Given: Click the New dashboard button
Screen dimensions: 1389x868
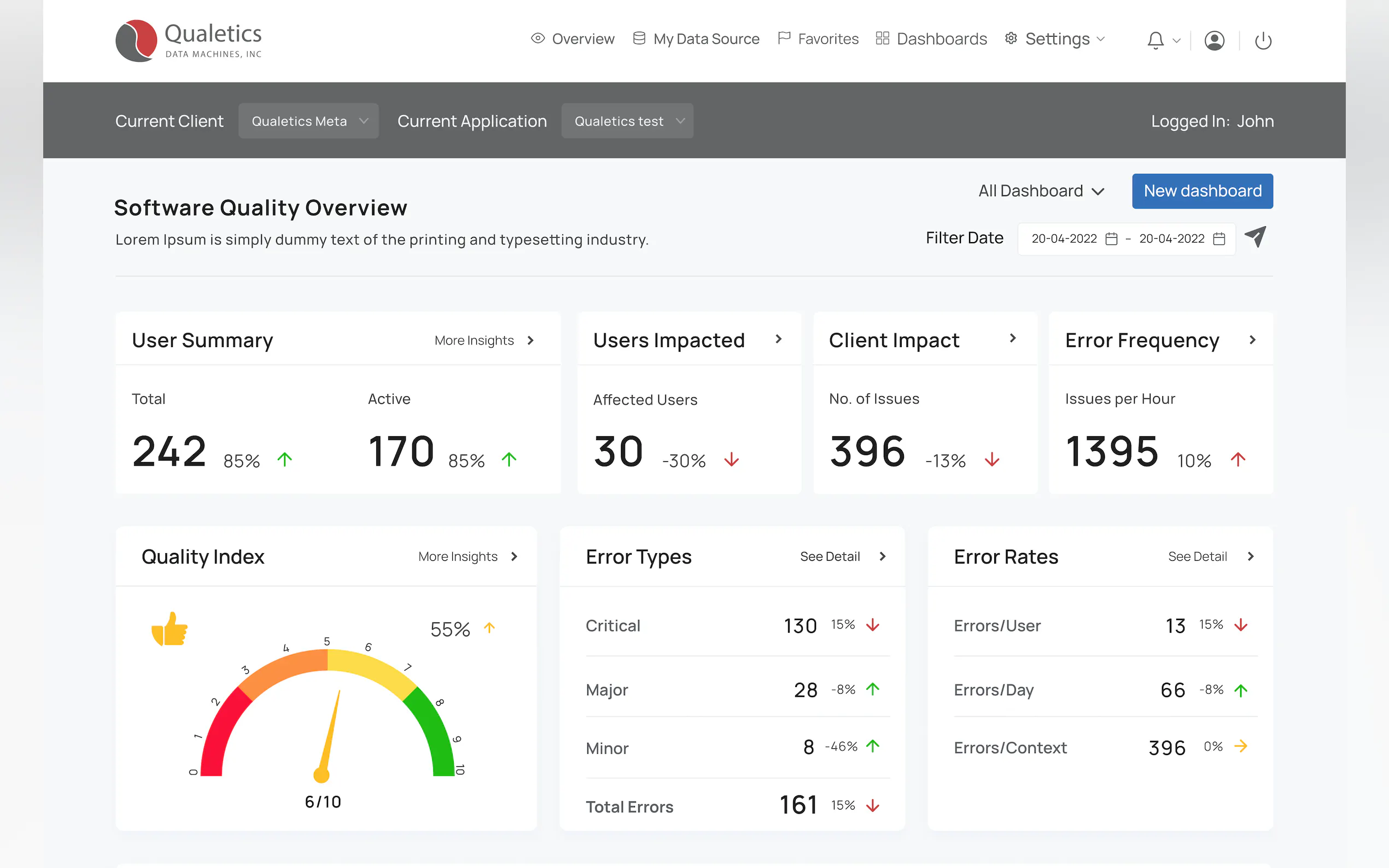Looking at the screenshot, I should [1202, 191].
